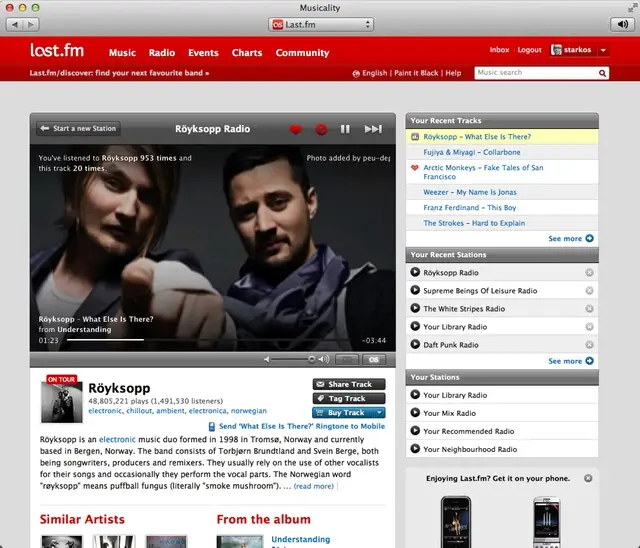Click the Music search input field
This screenshot has height=548, width=640.
point(536,73)
